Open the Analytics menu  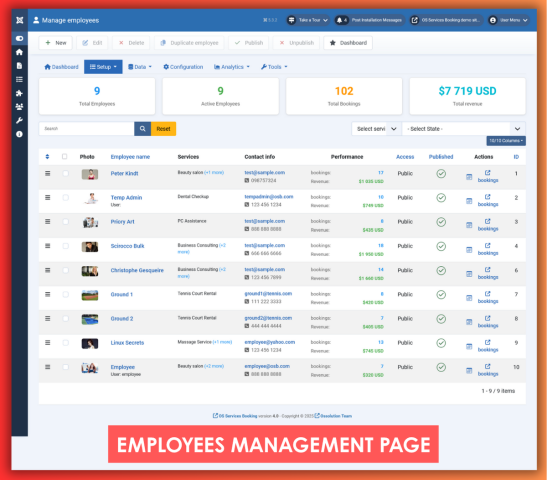(x=232, y=67)
